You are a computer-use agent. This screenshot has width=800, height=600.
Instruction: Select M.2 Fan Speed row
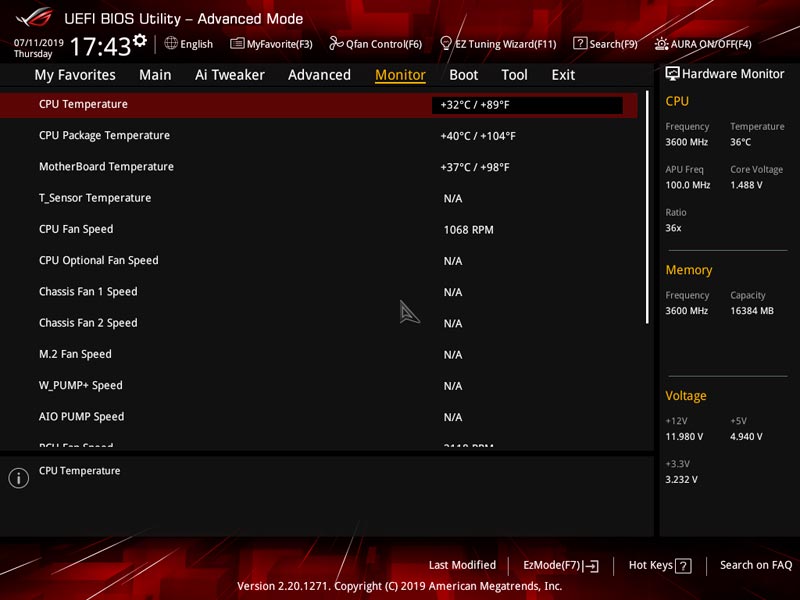(x=318, y=355)
